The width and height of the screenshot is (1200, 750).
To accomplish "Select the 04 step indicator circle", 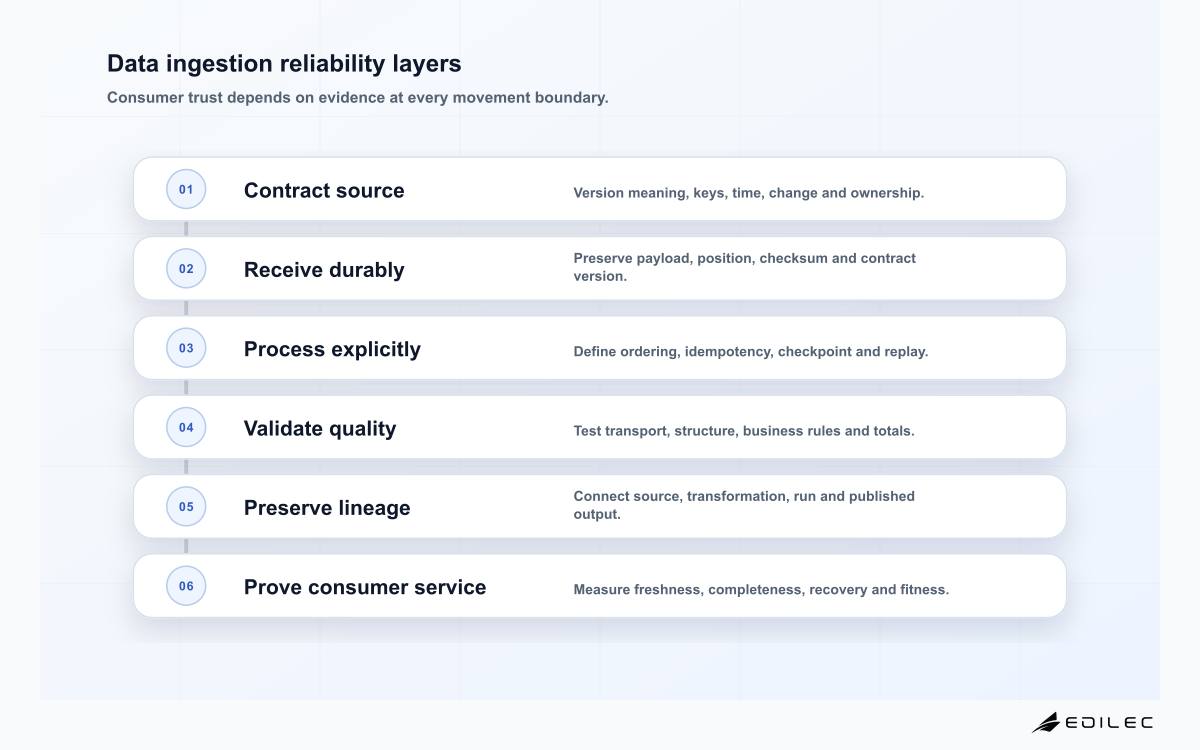I will (186, 427).
